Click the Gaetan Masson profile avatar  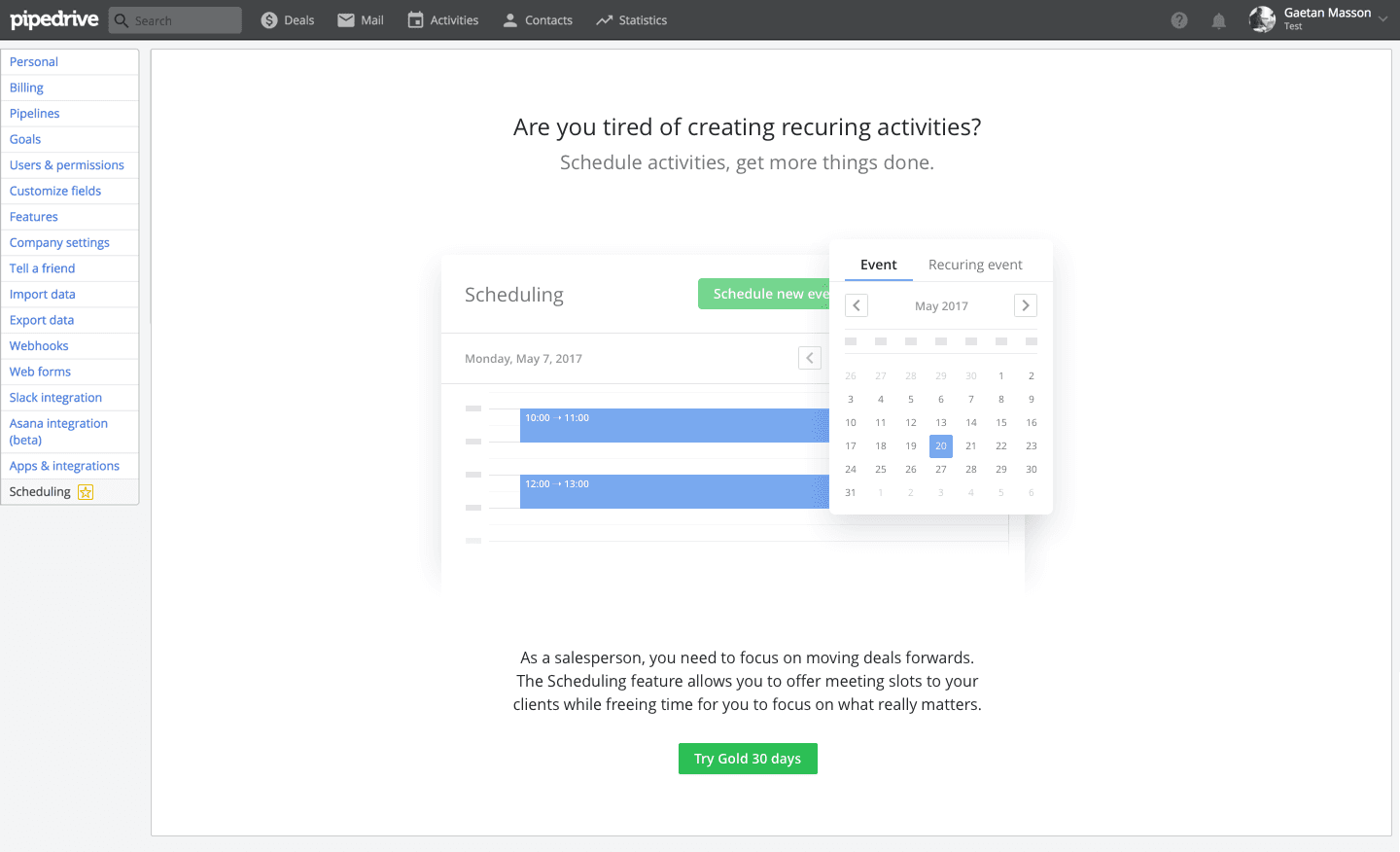point(1262,19)
